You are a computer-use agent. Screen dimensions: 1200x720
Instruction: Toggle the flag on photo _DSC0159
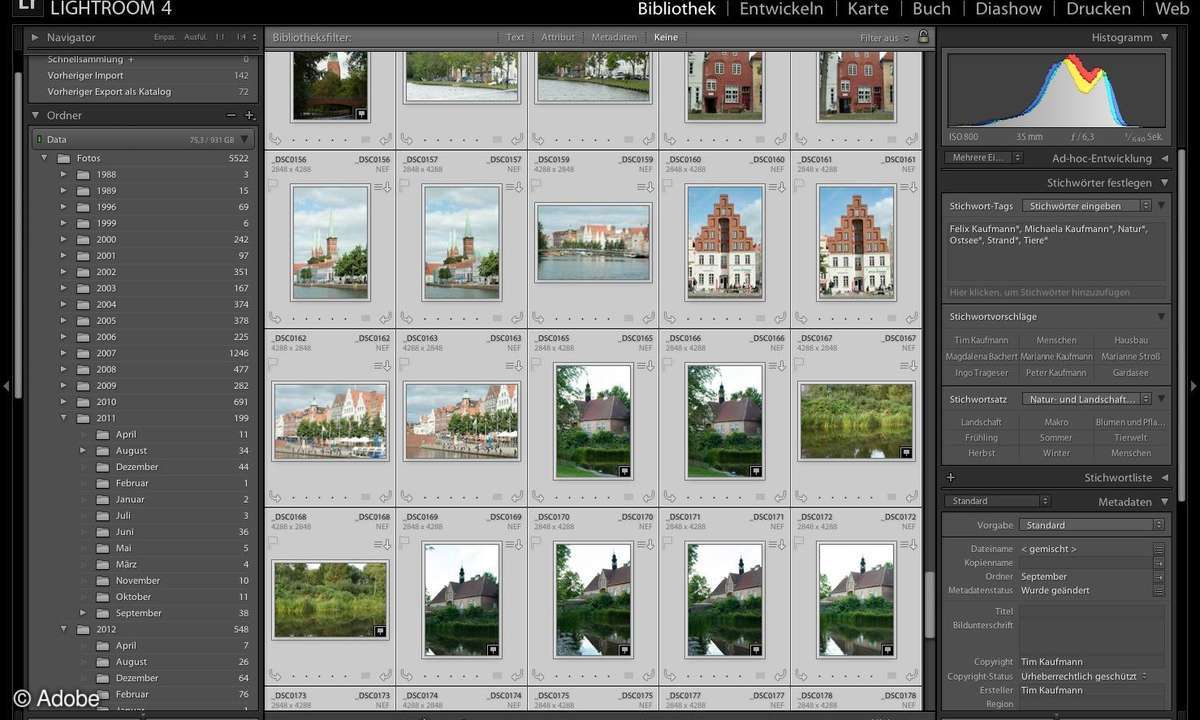pos(535,185)
